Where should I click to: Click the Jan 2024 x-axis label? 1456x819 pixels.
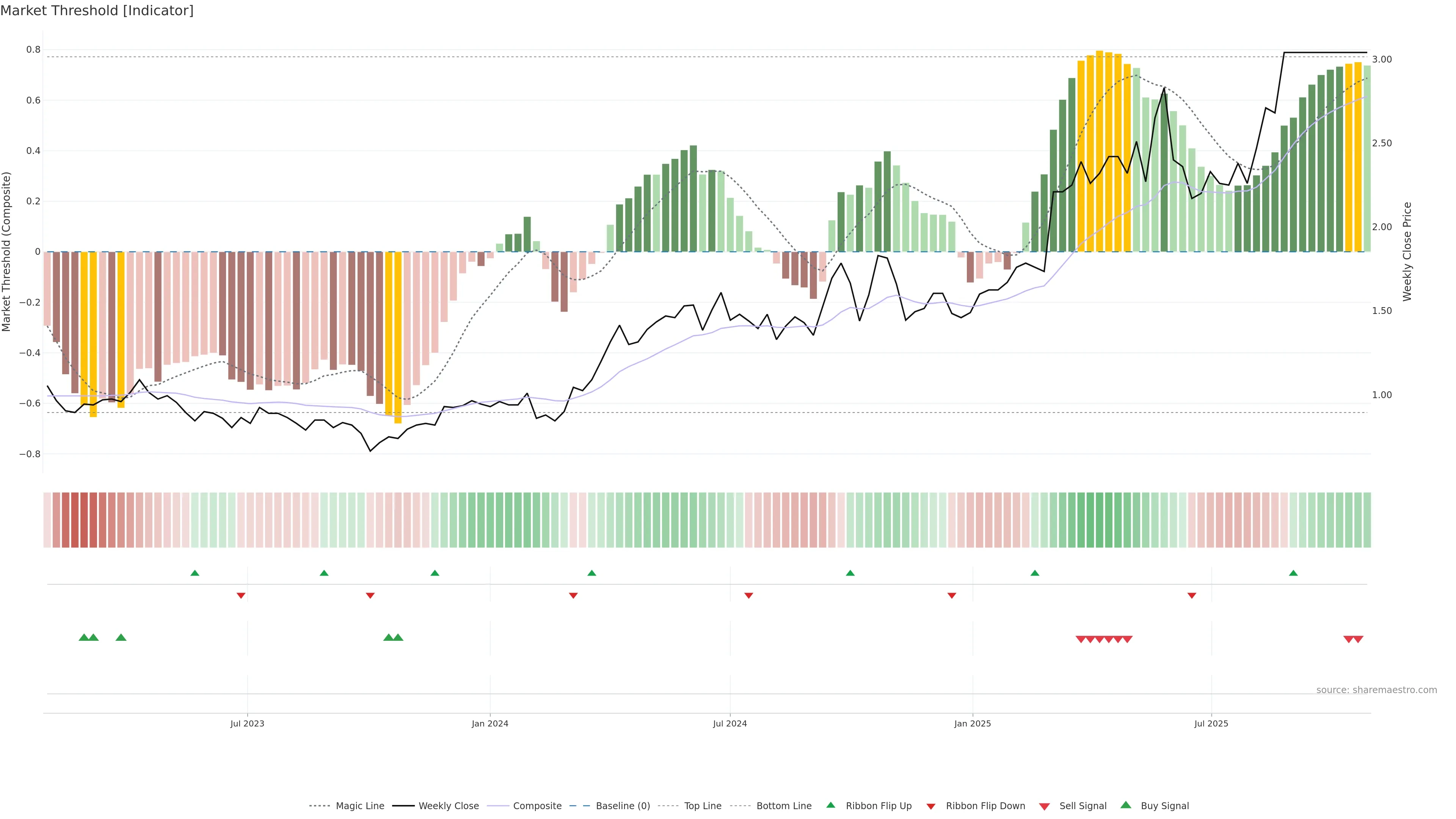point(490,723)
